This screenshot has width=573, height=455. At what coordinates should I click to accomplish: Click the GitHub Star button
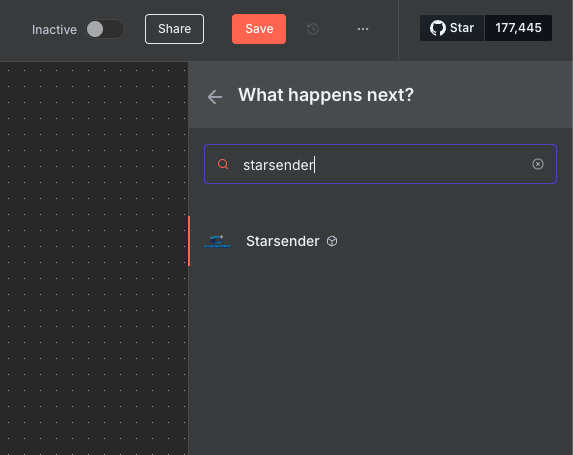pos(452,28)
